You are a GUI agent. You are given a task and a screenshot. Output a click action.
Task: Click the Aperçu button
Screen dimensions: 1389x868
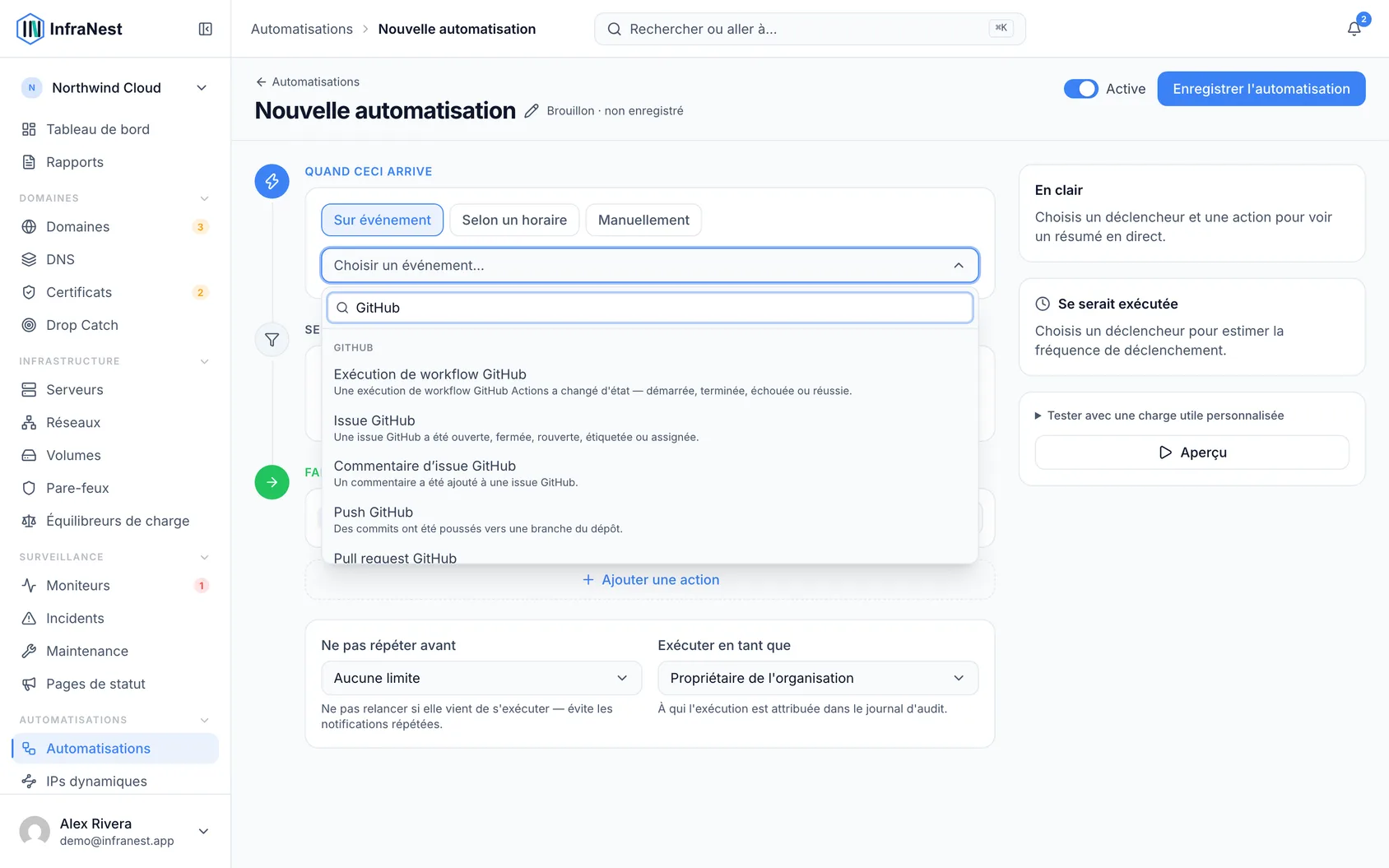coord(1192,453)
